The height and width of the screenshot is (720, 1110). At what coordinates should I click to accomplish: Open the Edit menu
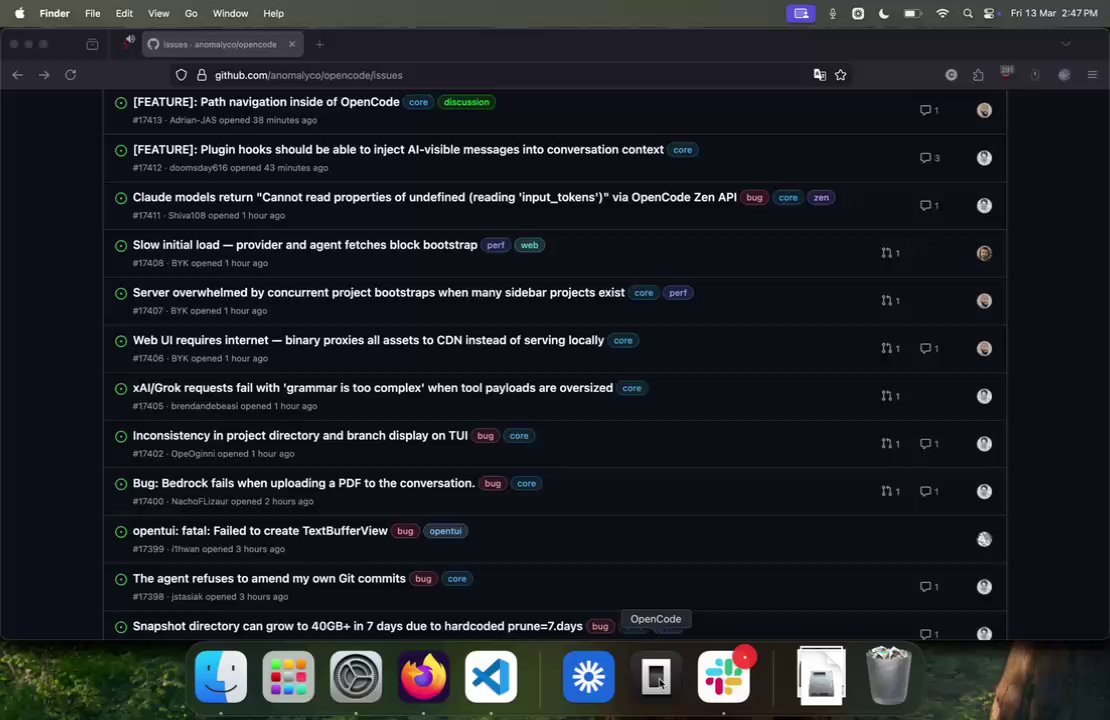[124, 13]
